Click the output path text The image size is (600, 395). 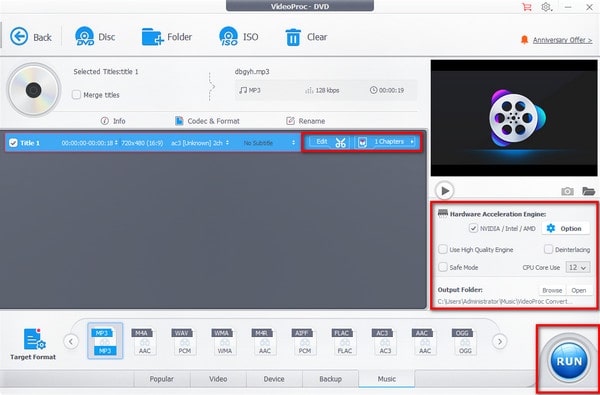click(505, 302)
